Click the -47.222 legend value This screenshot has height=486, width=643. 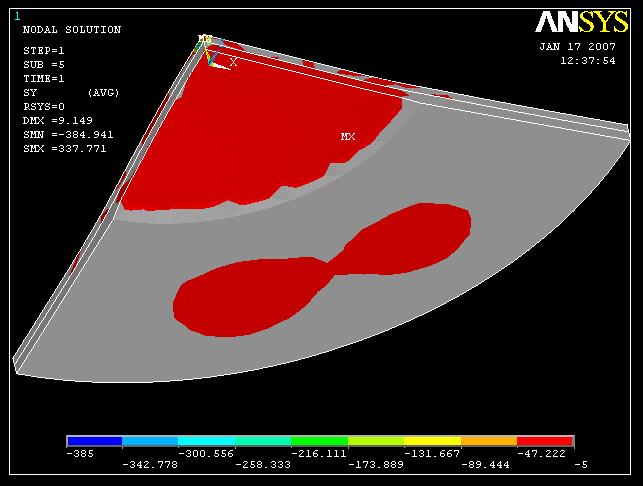click(541, 454)
